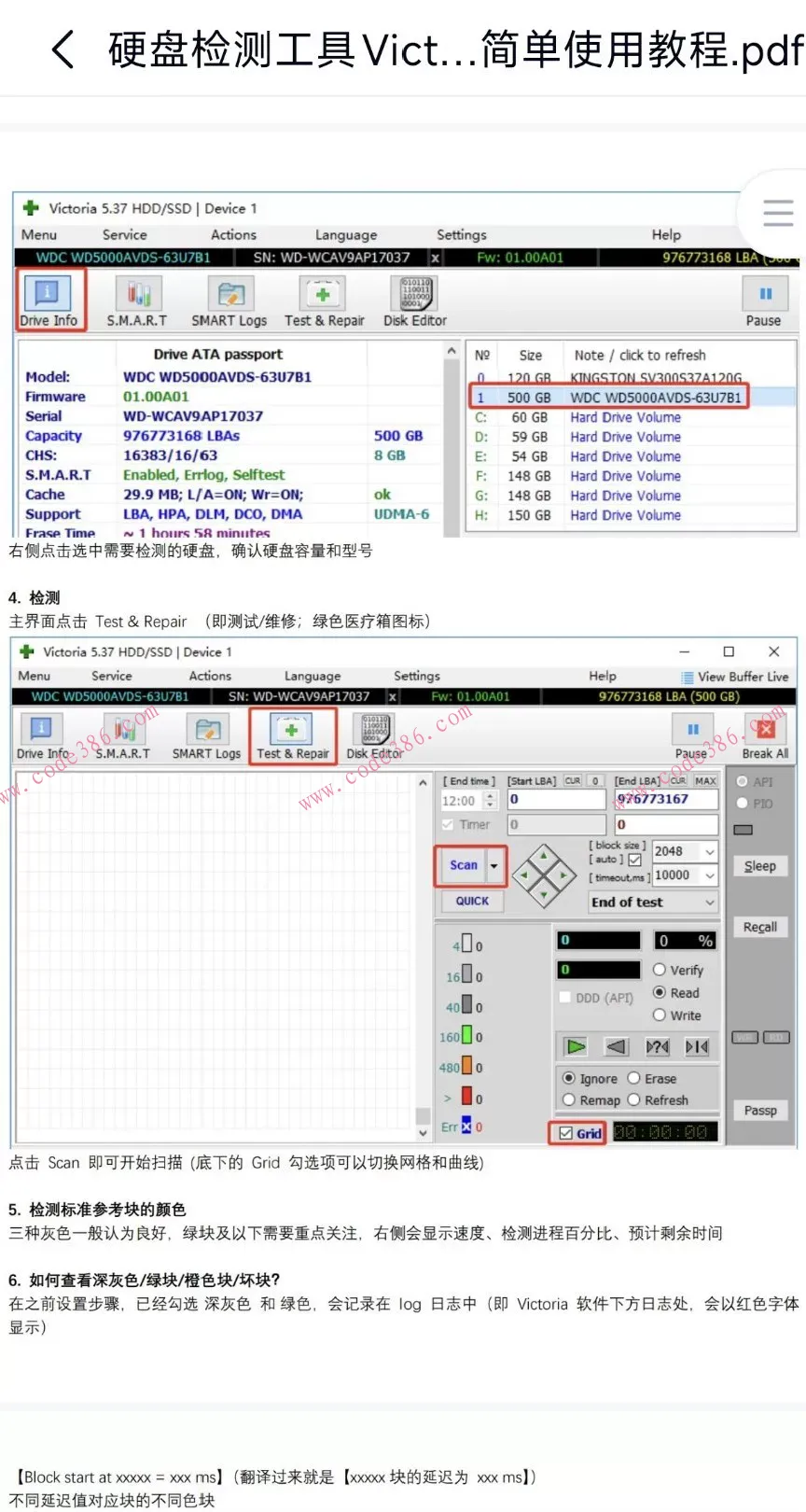Select the Verify radio button
The width and height of the screenshot is (806, 1512).
[x=660, y=970]
